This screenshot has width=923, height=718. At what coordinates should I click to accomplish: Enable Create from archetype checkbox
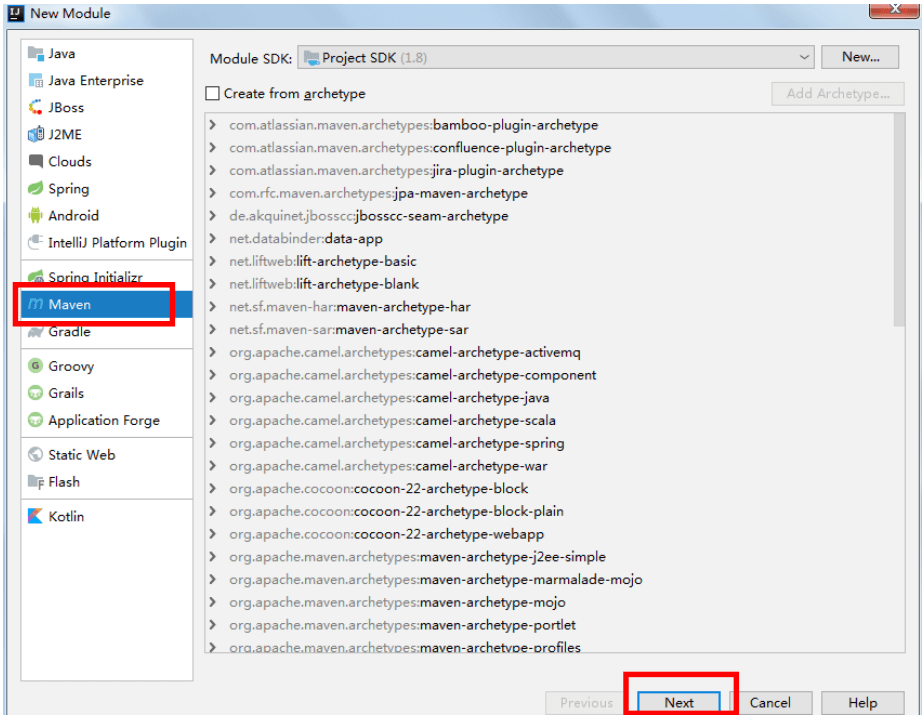click(213, 94)
